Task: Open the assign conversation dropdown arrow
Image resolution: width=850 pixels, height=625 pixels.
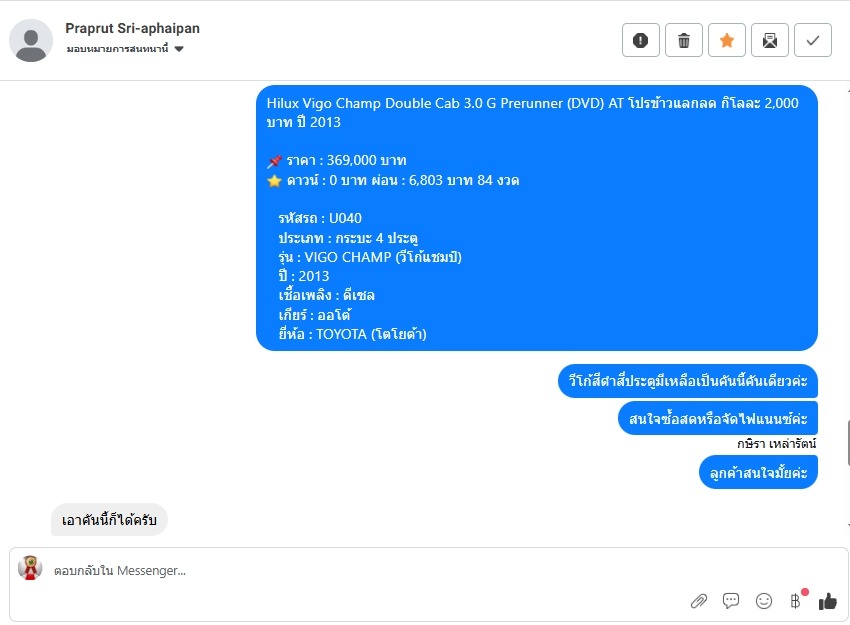Action: pos(179,49)
